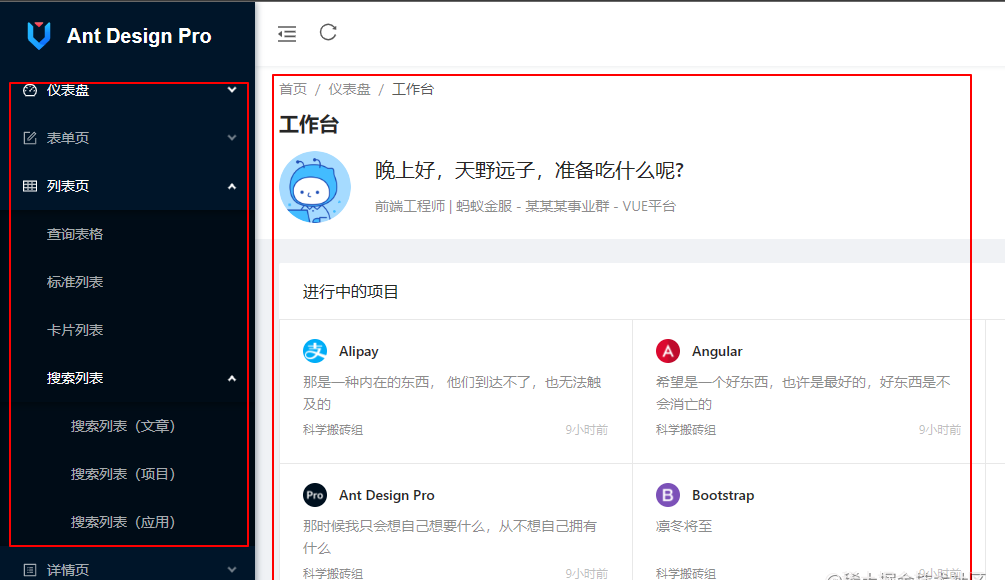This screenshot has width=1005, height=580.
Task: Click the 前端工程师 job description line
Action: (x=526, y=206)
